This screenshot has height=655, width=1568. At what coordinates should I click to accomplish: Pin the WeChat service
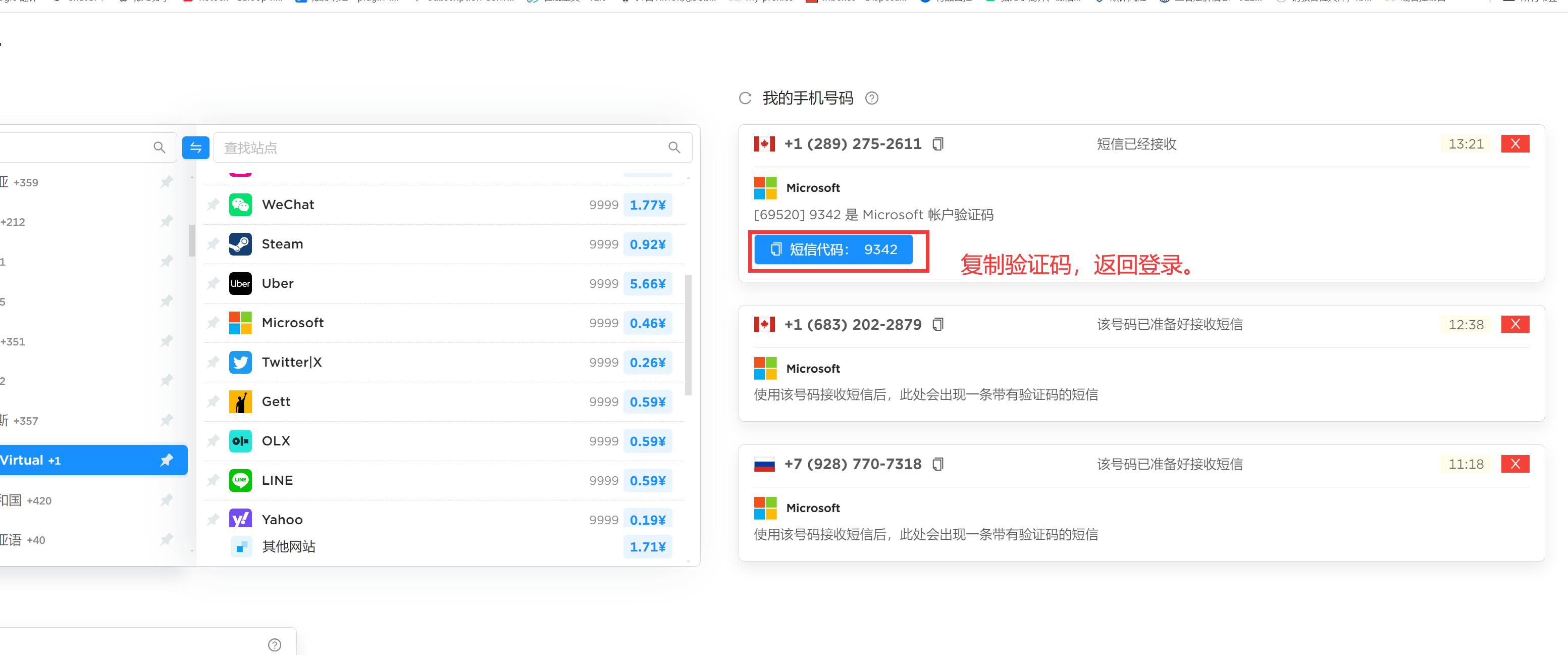(213, 205)
